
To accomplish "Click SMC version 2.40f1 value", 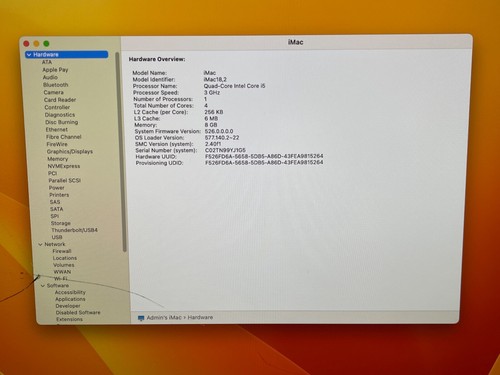I will click(x=213, y=144).
